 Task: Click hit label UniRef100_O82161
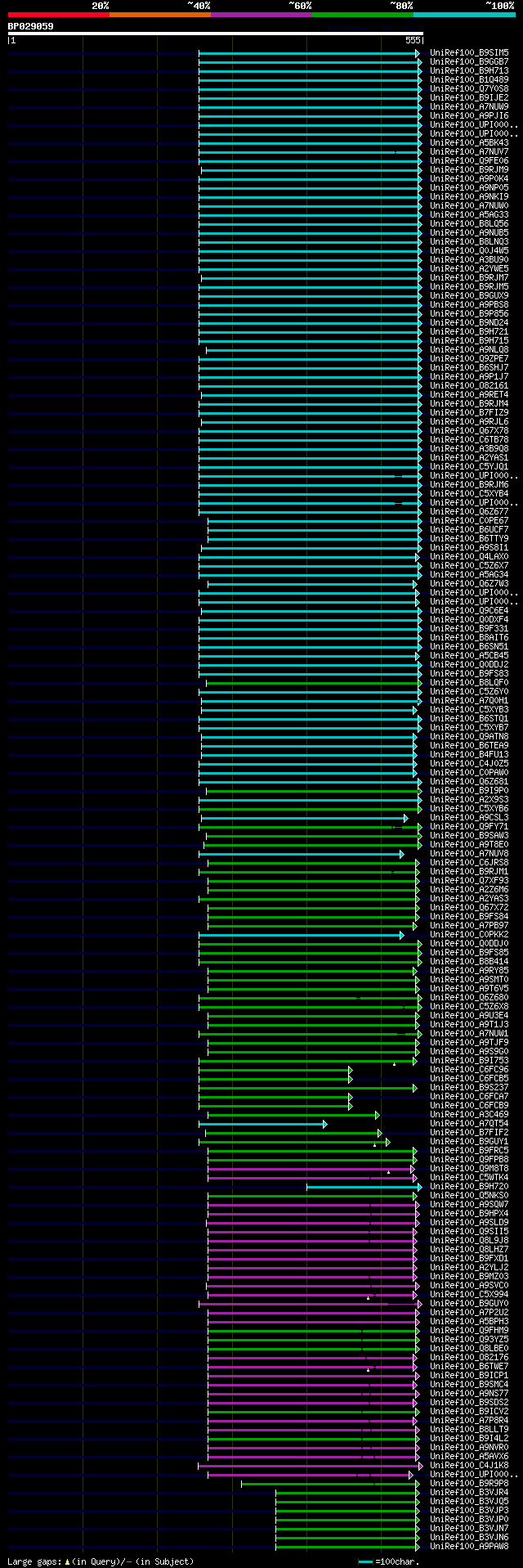click(x=469, y=386)
